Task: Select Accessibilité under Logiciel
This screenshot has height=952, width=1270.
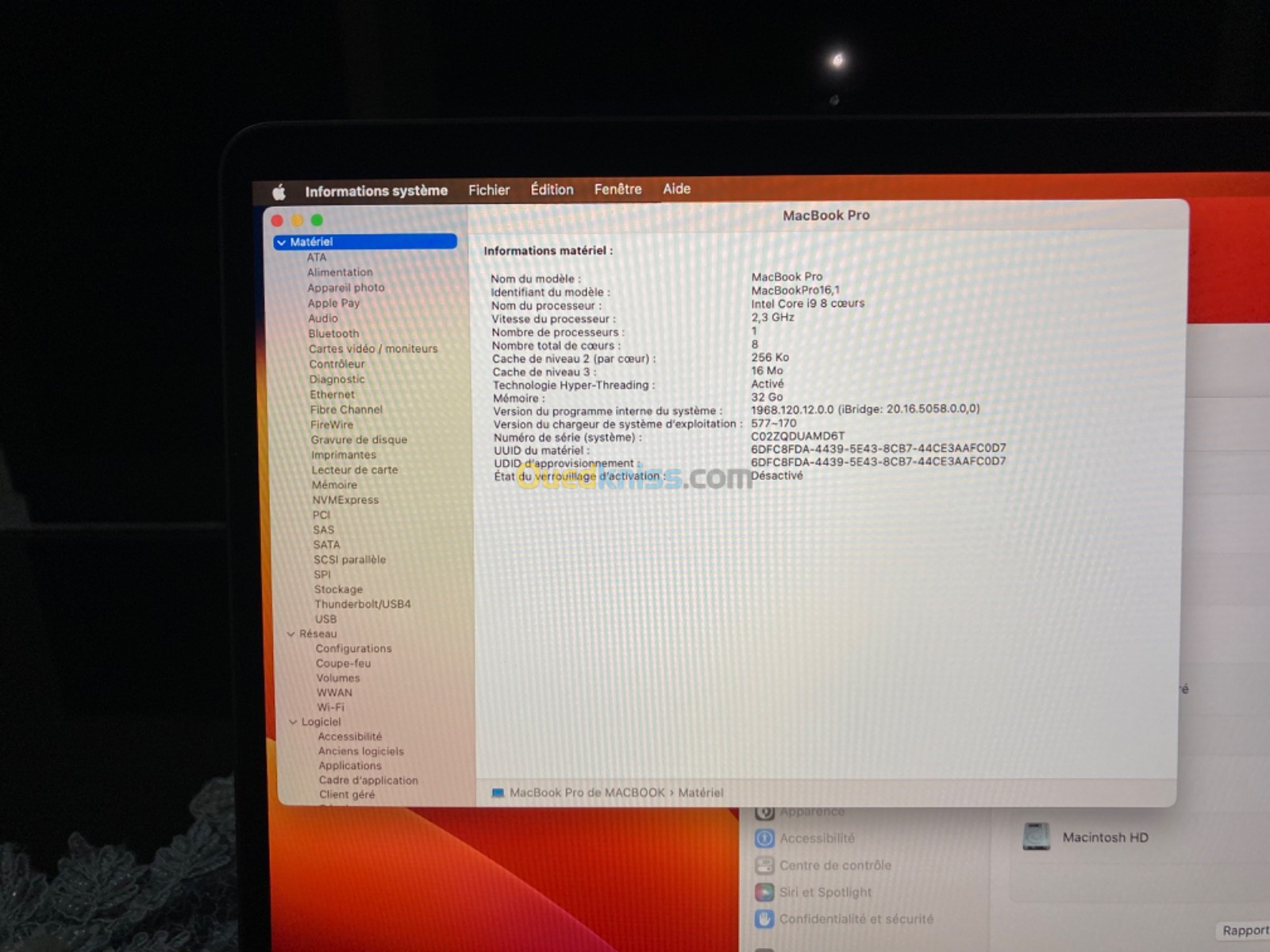Action: tap(350, 737)
